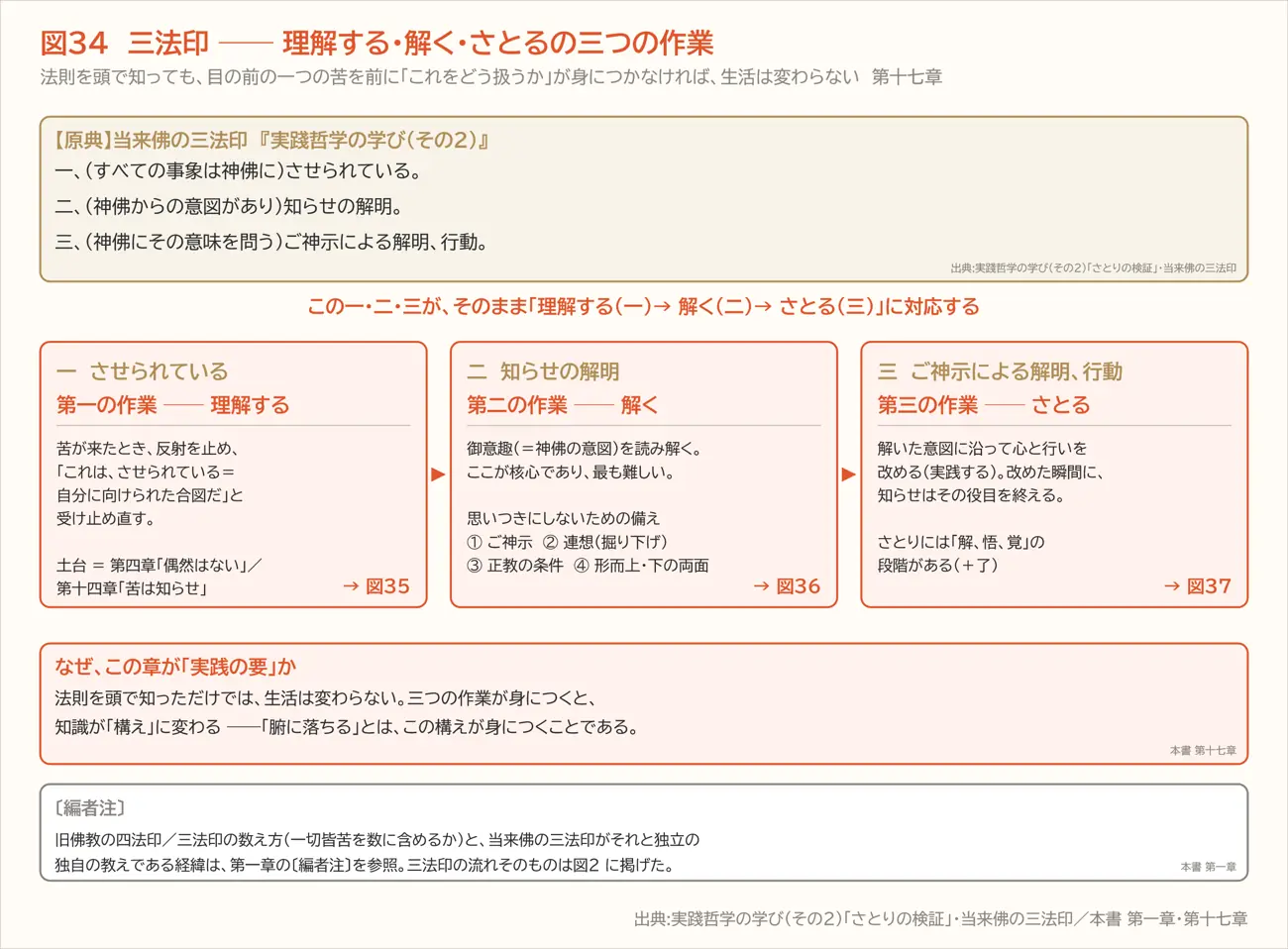Click the small note "本書 第十七章"
This screenshot has height=949, width=1288.
click(1203, 751)
